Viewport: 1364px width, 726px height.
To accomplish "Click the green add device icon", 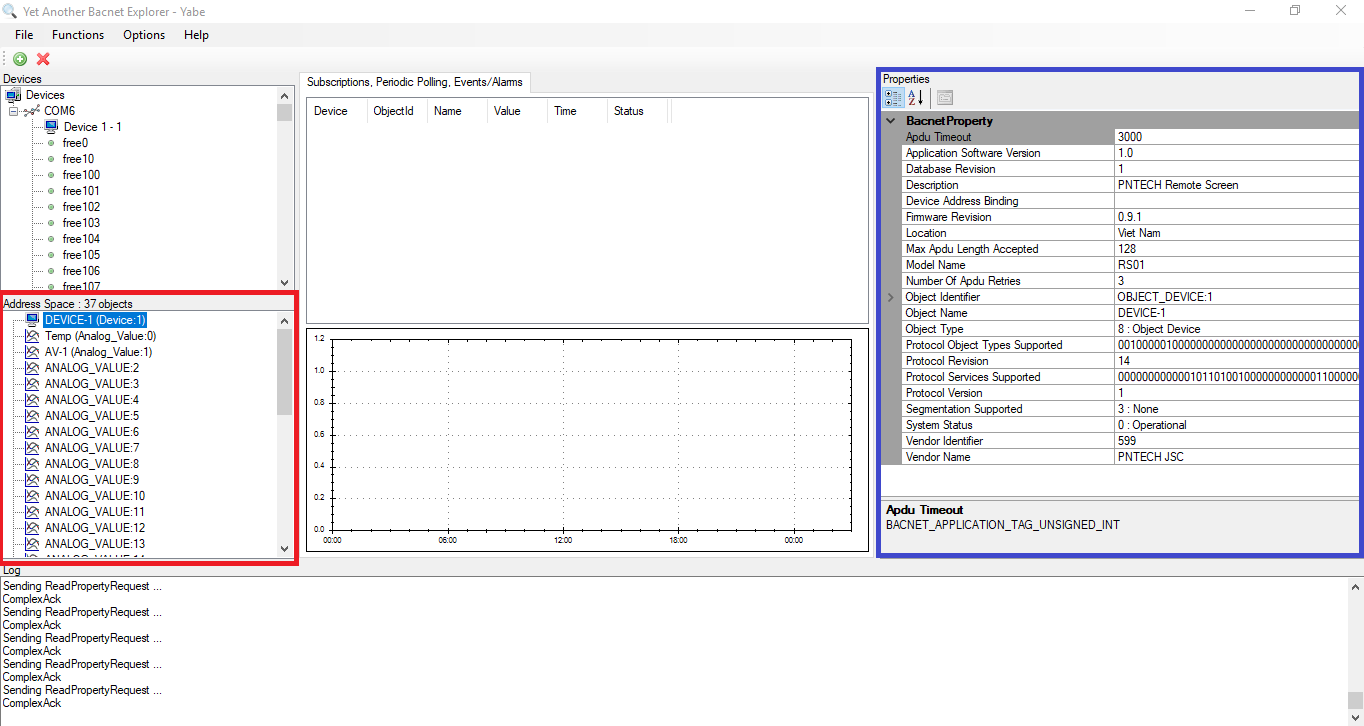I will (20, 59).
